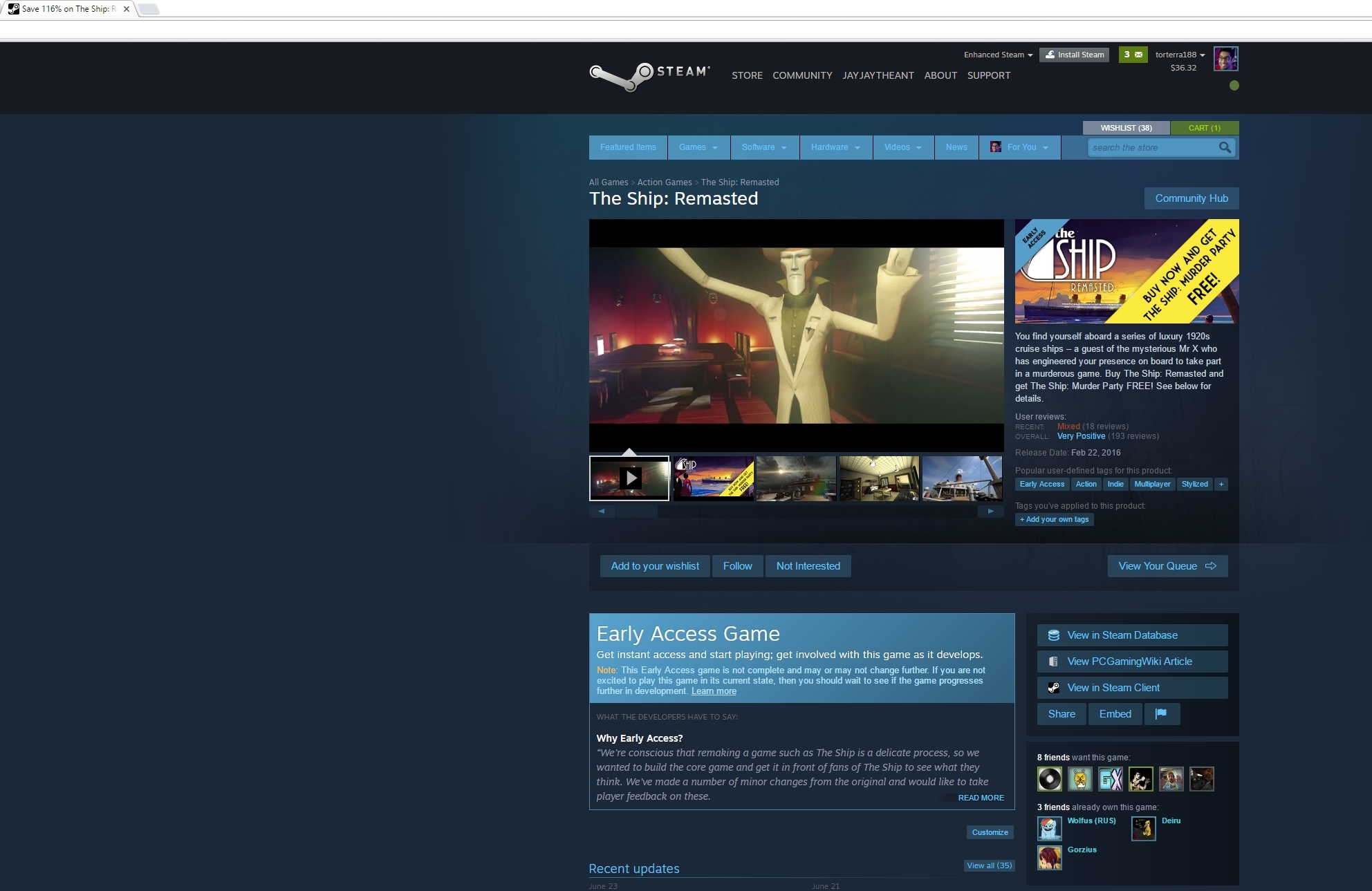
Task: Open the COMMUNITY menu item
Action: coord(802,75)
